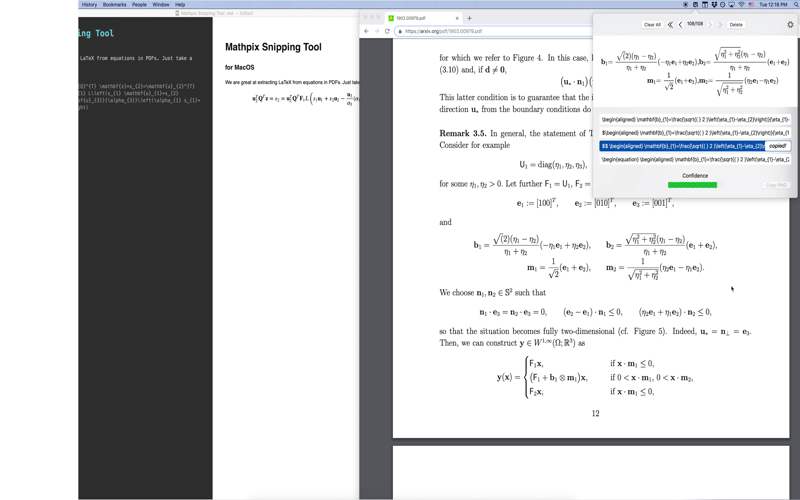Open a new browser tab with plus
This screenshot has height=500, width=800.
[x=469, y=18]
